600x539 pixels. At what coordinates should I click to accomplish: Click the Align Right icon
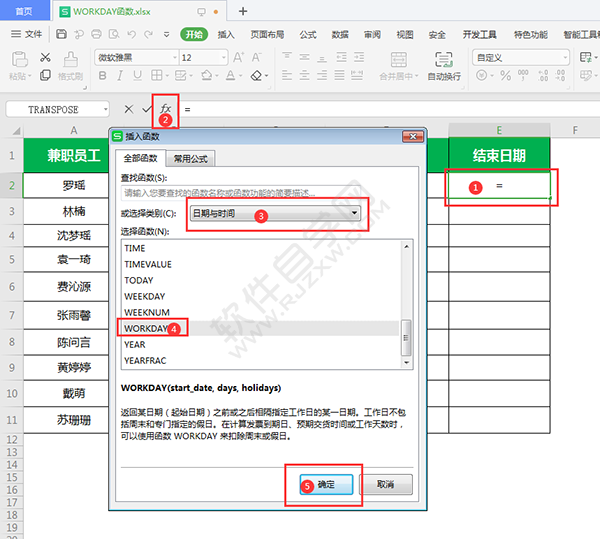click(x=322, y=75)
